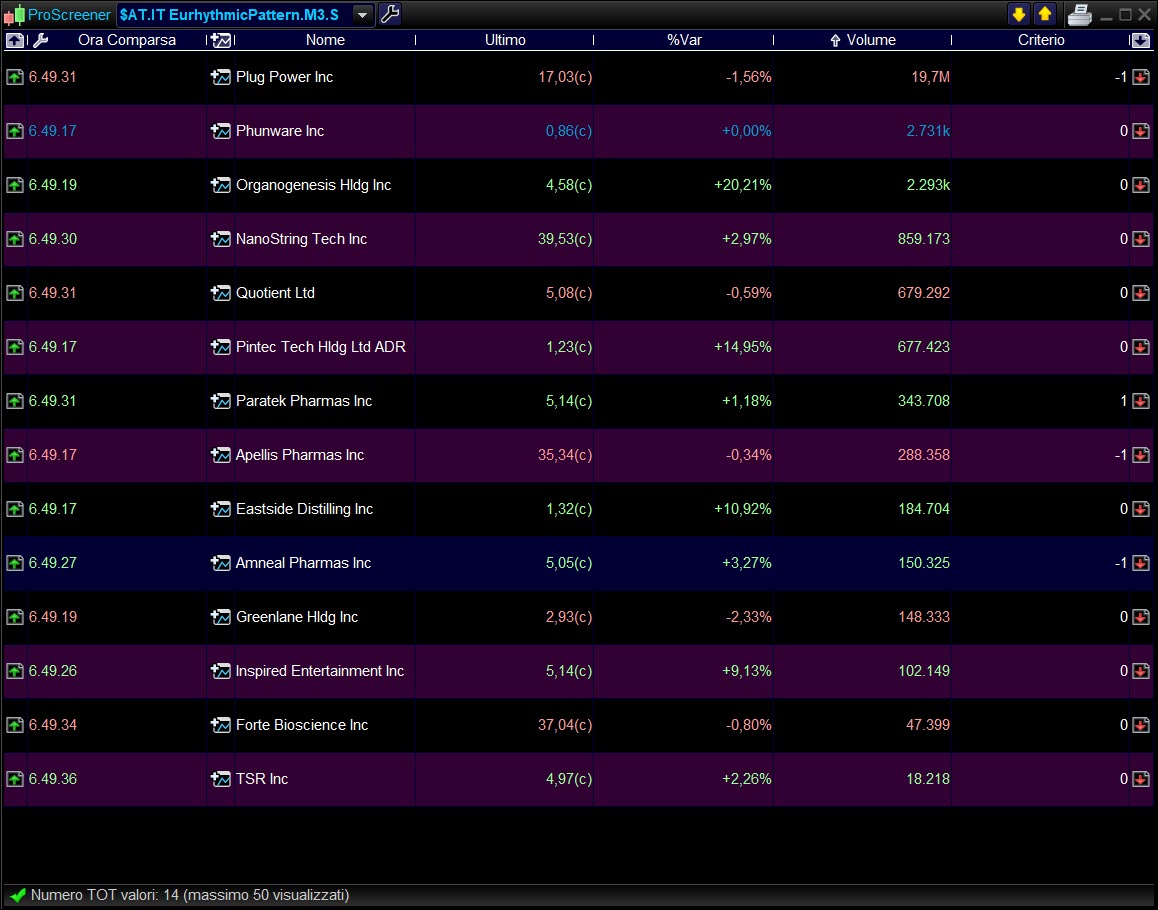The height and width of the screenshot is (910, 1158).
Task: Click the yellow down arrow button
Action: point(1018,14)
